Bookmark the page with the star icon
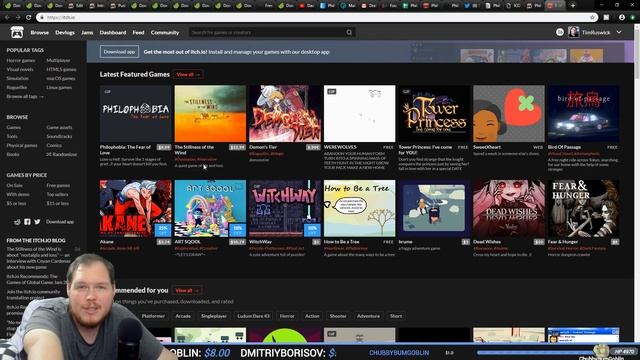Image resolution: width=640 pixels, height=360 pixels. pos(592,18)
